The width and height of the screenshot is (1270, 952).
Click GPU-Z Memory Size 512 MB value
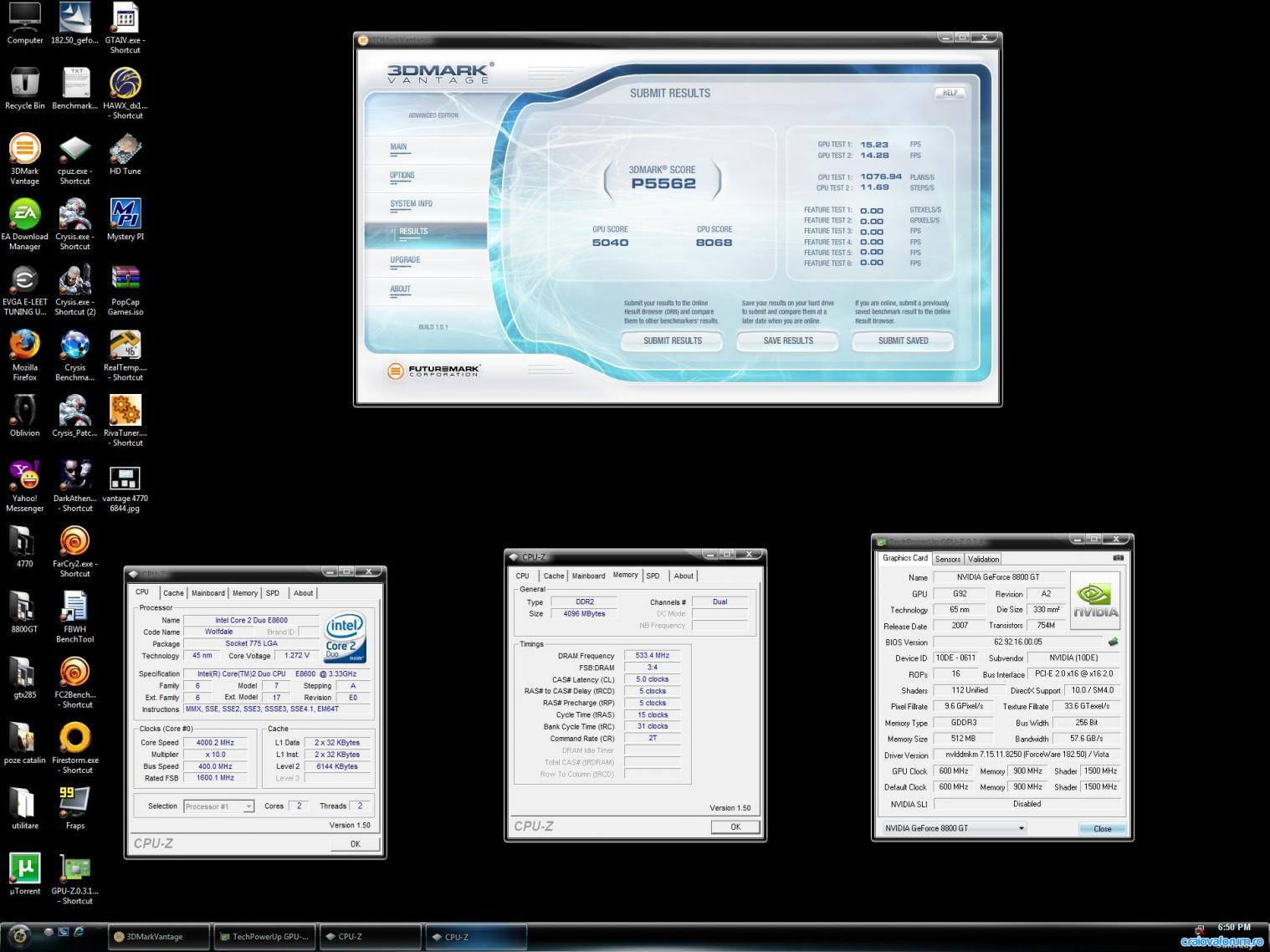click(963, 739)
